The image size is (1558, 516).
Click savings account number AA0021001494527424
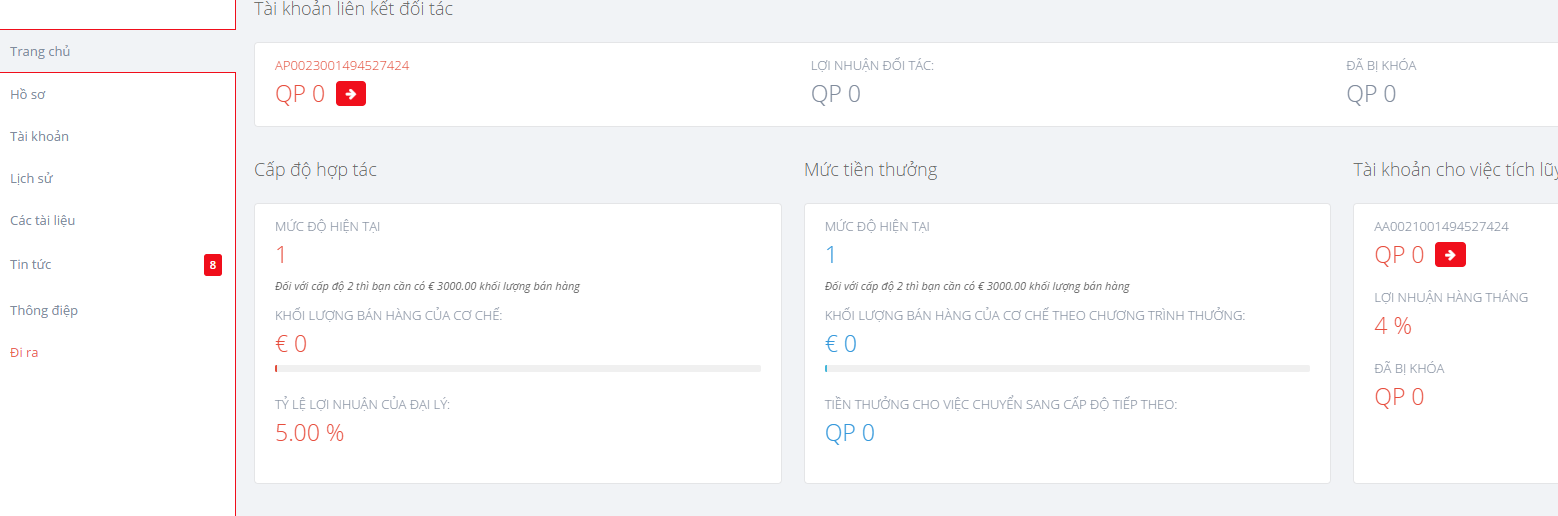tap(1441, 227)
